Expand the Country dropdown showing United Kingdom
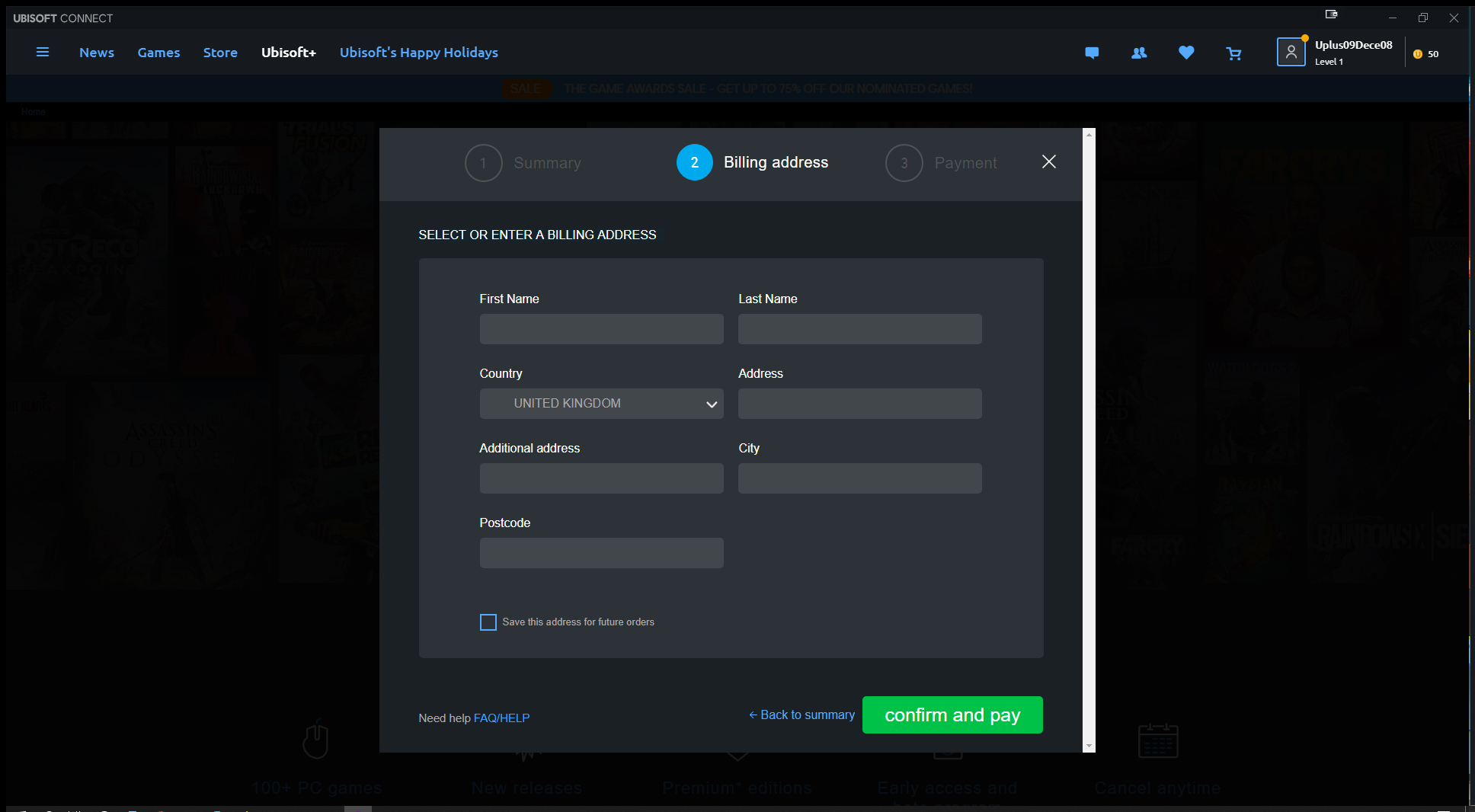The height and width of the screenshot is (812, 1475). [x=601, y=404]
